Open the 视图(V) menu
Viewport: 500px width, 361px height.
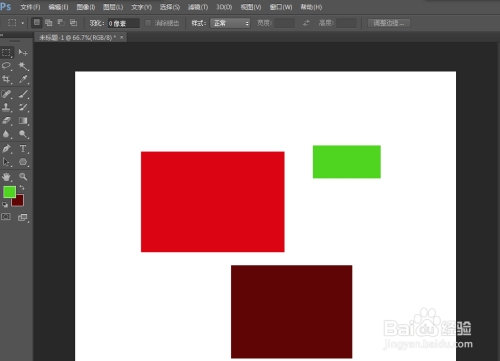click(251, 7)
